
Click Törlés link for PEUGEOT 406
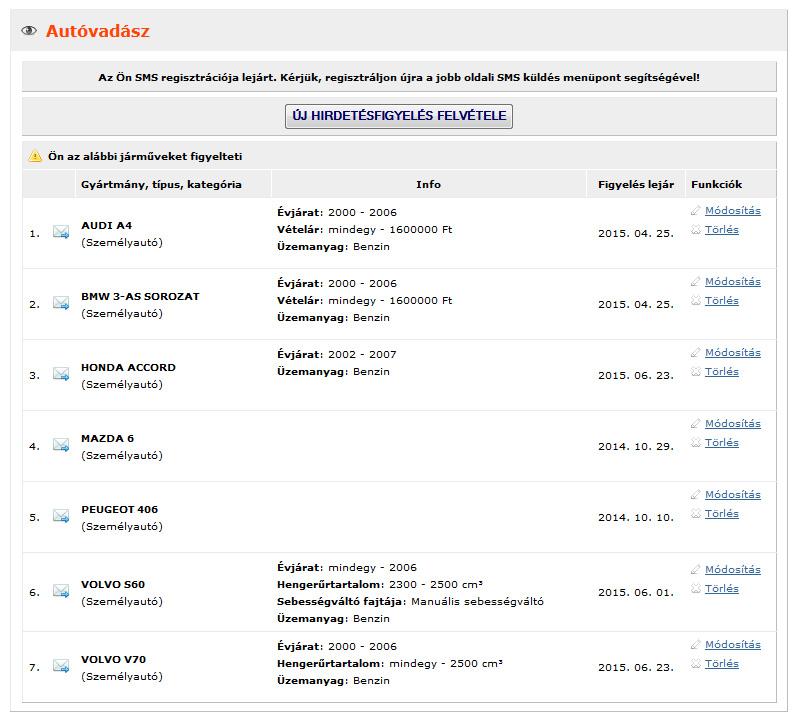click(x=721, y=514)
